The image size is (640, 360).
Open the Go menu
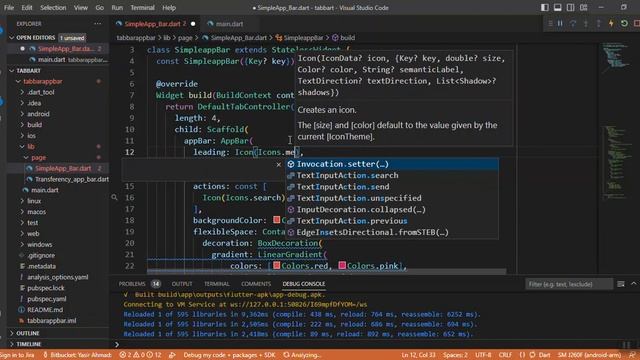point(99,7)
